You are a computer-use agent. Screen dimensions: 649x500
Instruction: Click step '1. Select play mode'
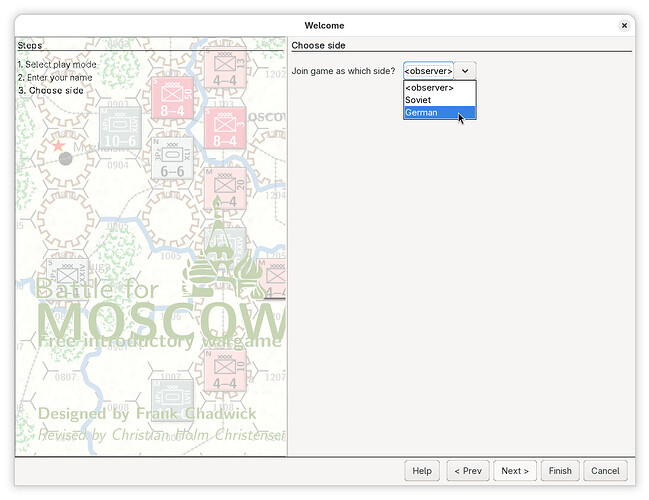click(56, 64)
